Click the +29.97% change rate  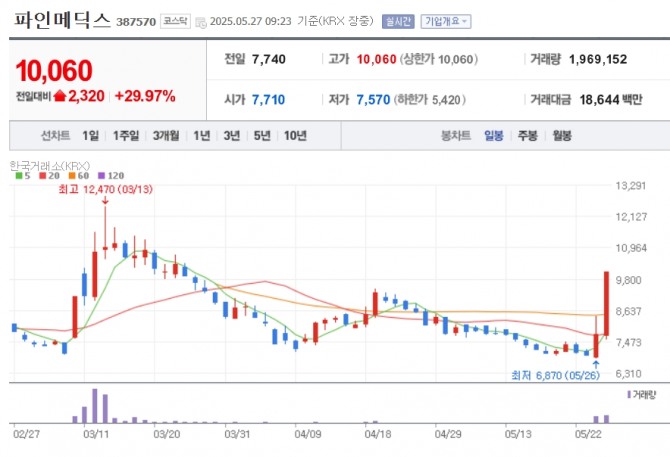(145, 96)
